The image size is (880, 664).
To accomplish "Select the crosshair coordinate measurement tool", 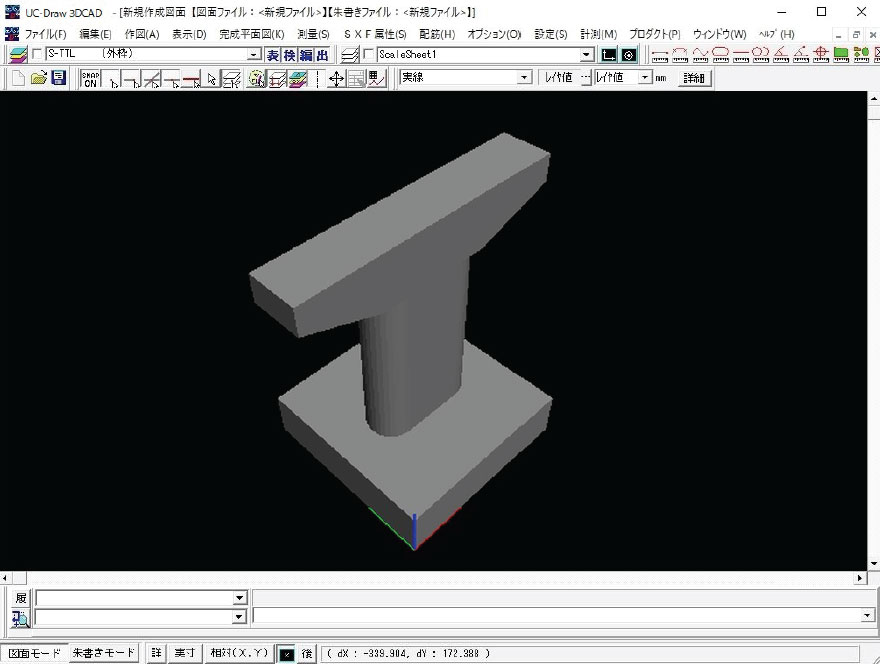I will point(821,55).
